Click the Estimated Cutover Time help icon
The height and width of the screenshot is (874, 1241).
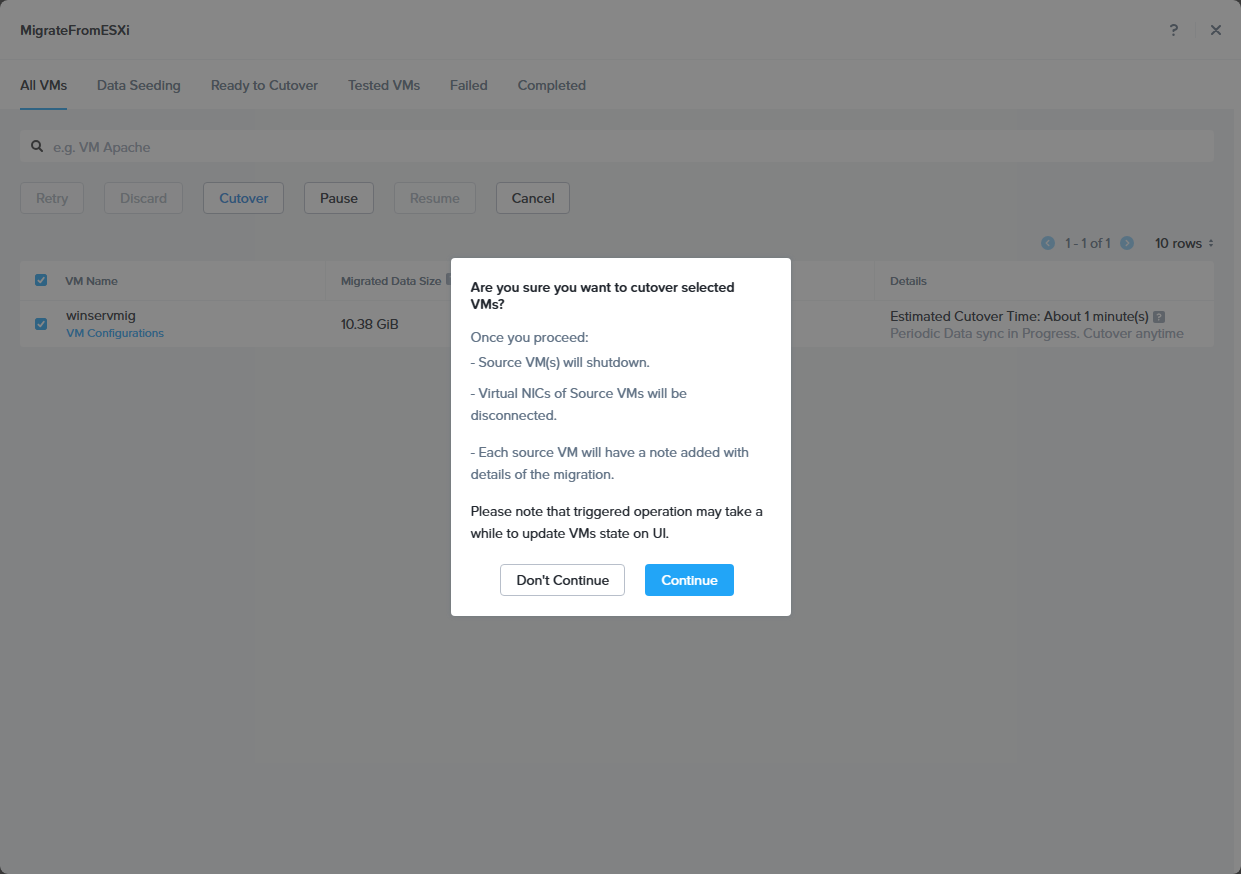click(x=1159, y=316)
